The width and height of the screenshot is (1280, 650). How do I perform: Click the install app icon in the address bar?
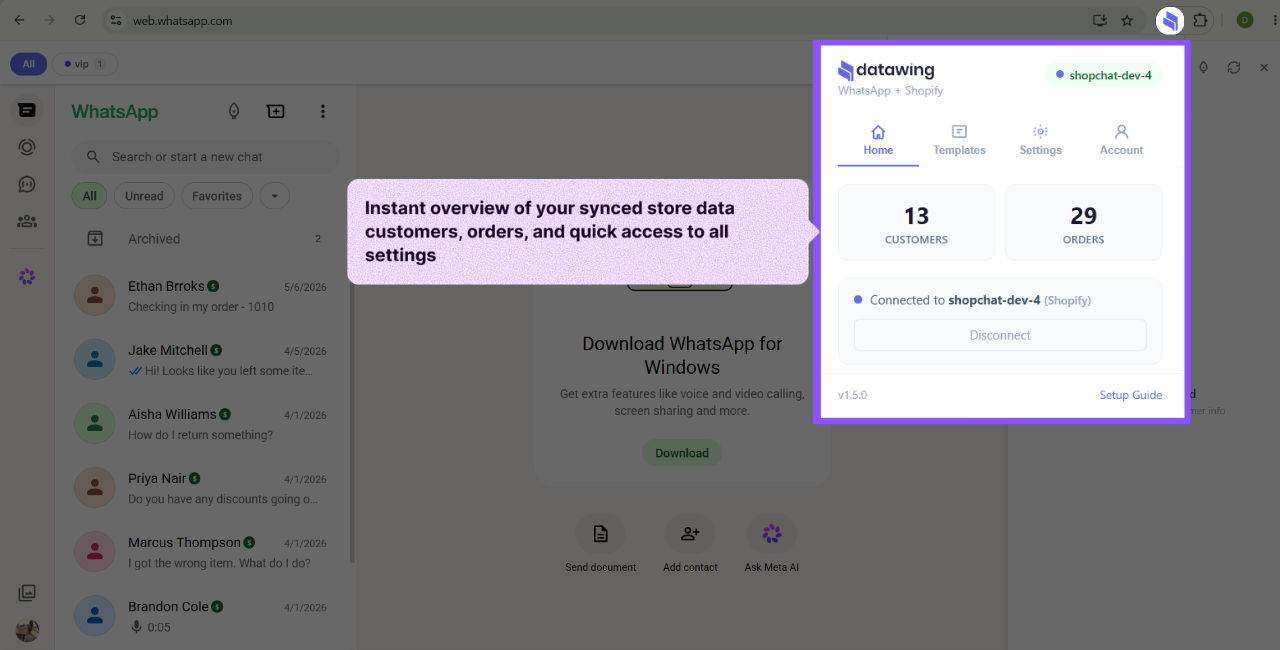click(1100, 20)
